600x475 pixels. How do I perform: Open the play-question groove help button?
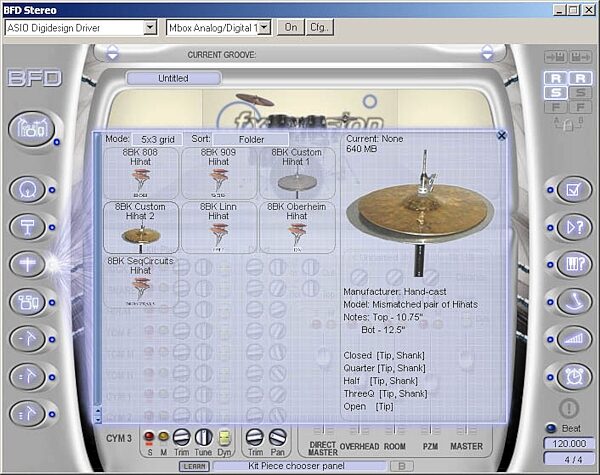click(x=574, y=227)
